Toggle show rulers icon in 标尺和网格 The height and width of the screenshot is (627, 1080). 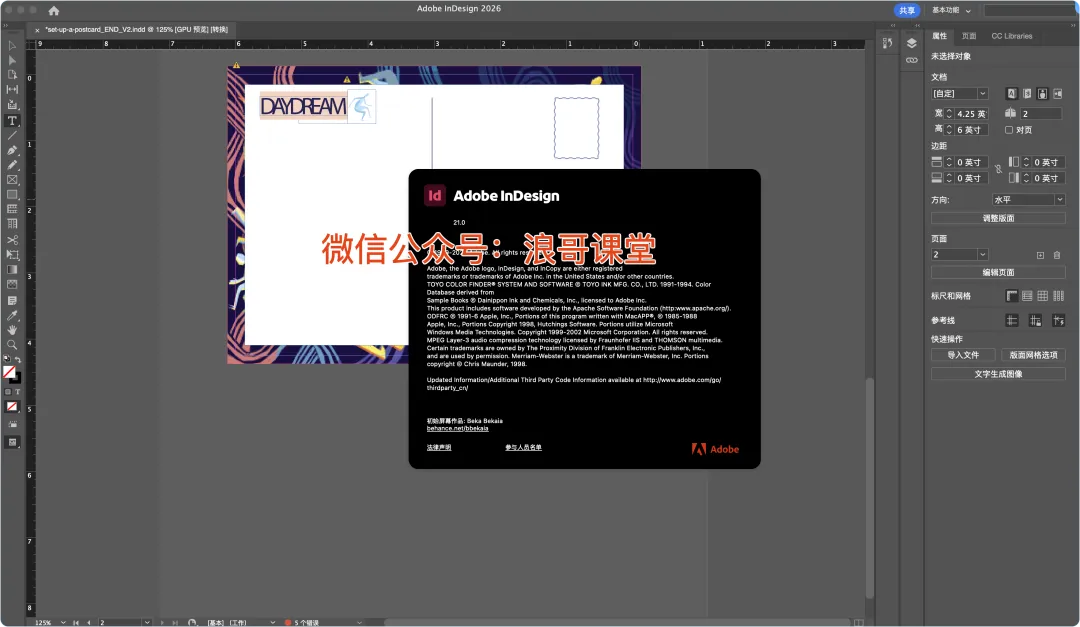coord(1011,296)
